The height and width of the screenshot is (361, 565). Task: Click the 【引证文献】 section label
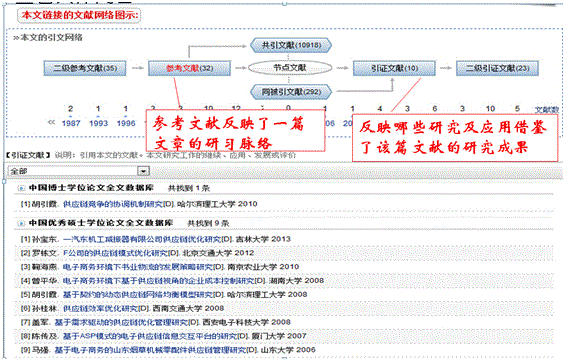(27, 155)
